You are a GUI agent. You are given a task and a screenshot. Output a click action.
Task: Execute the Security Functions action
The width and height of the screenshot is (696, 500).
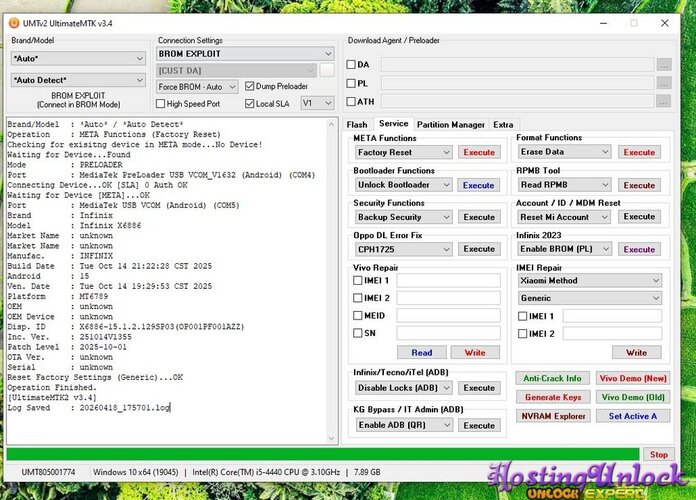479,217
